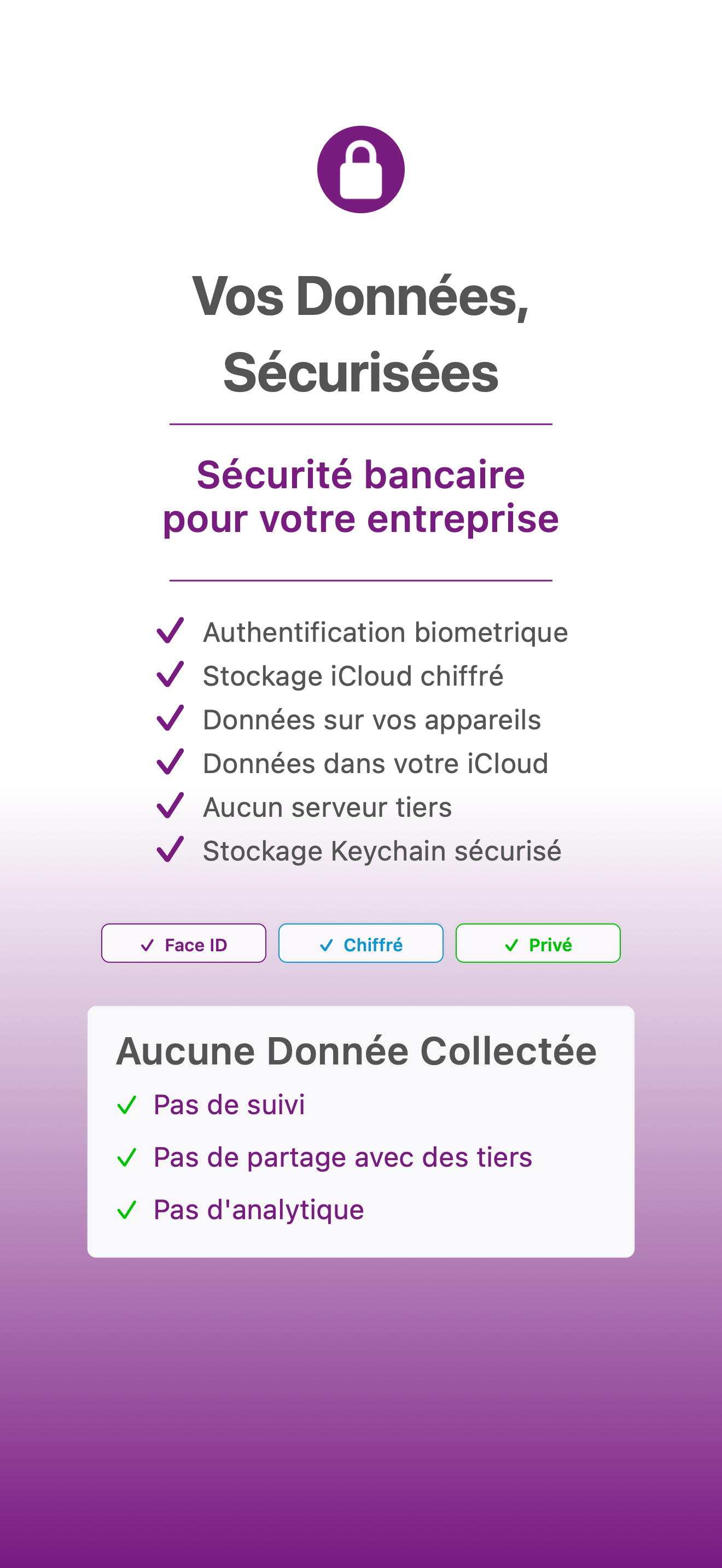Select the checkmark beside Stockage Keychain sécurisé
The height and width of the screenshot is (1568, 722).
click(x=170, y=850)
